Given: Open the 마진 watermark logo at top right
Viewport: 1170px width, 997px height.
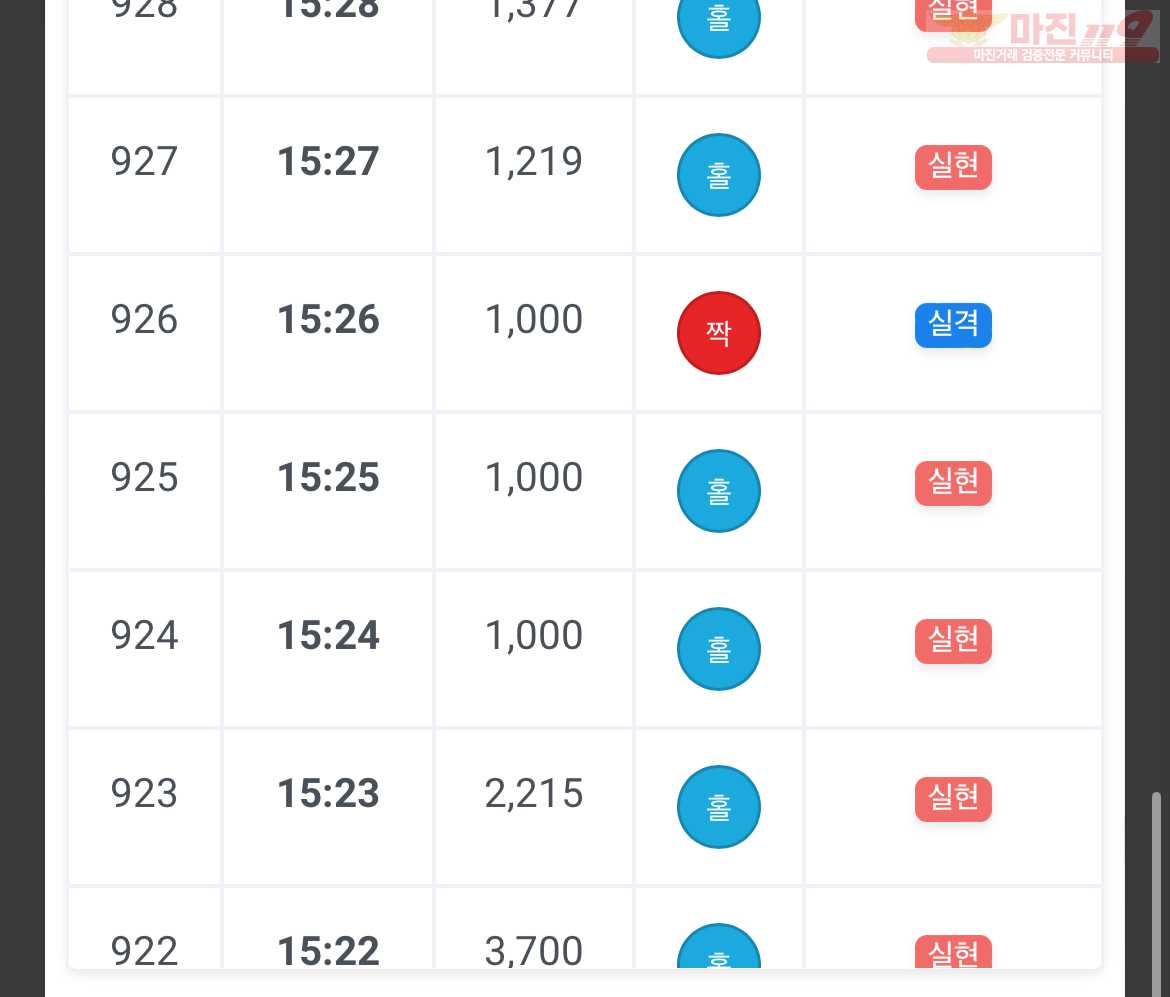Looking at the screenshot, I should point(1042,36).
